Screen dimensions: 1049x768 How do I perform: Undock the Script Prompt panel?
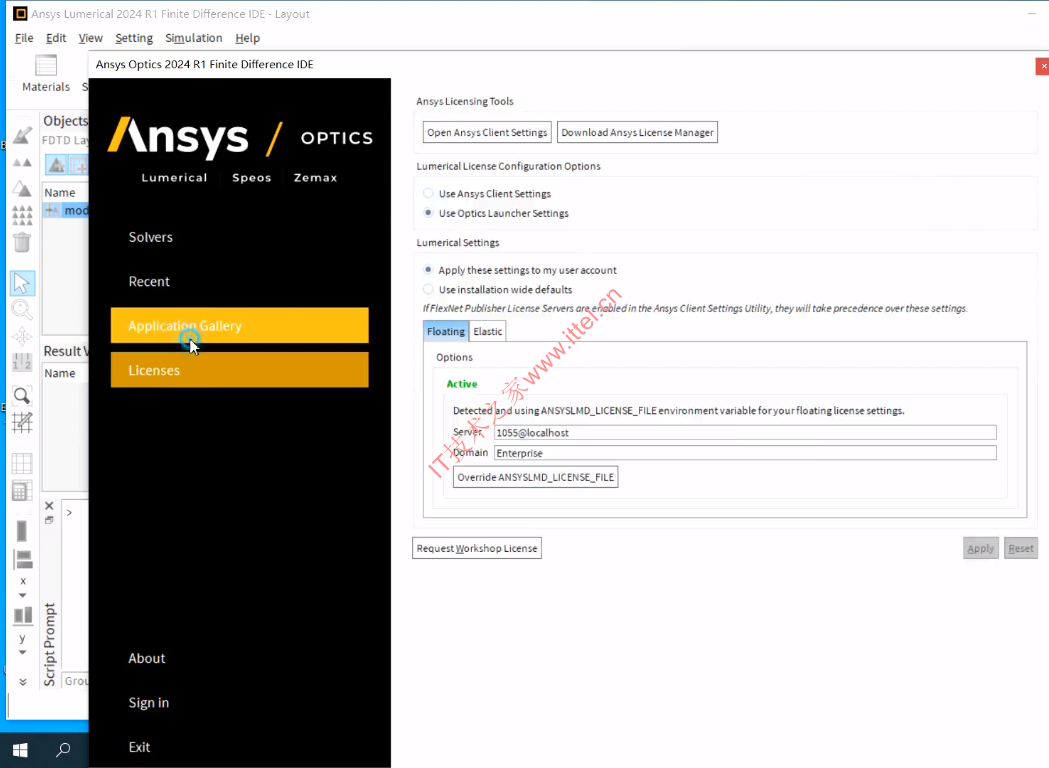(49, 520)
